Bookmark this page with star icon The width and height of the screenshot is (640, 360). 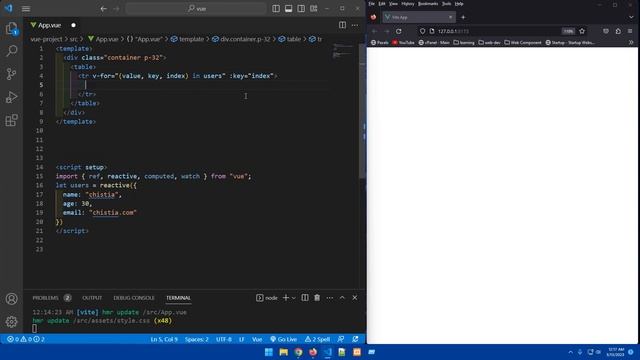point(582,31)
